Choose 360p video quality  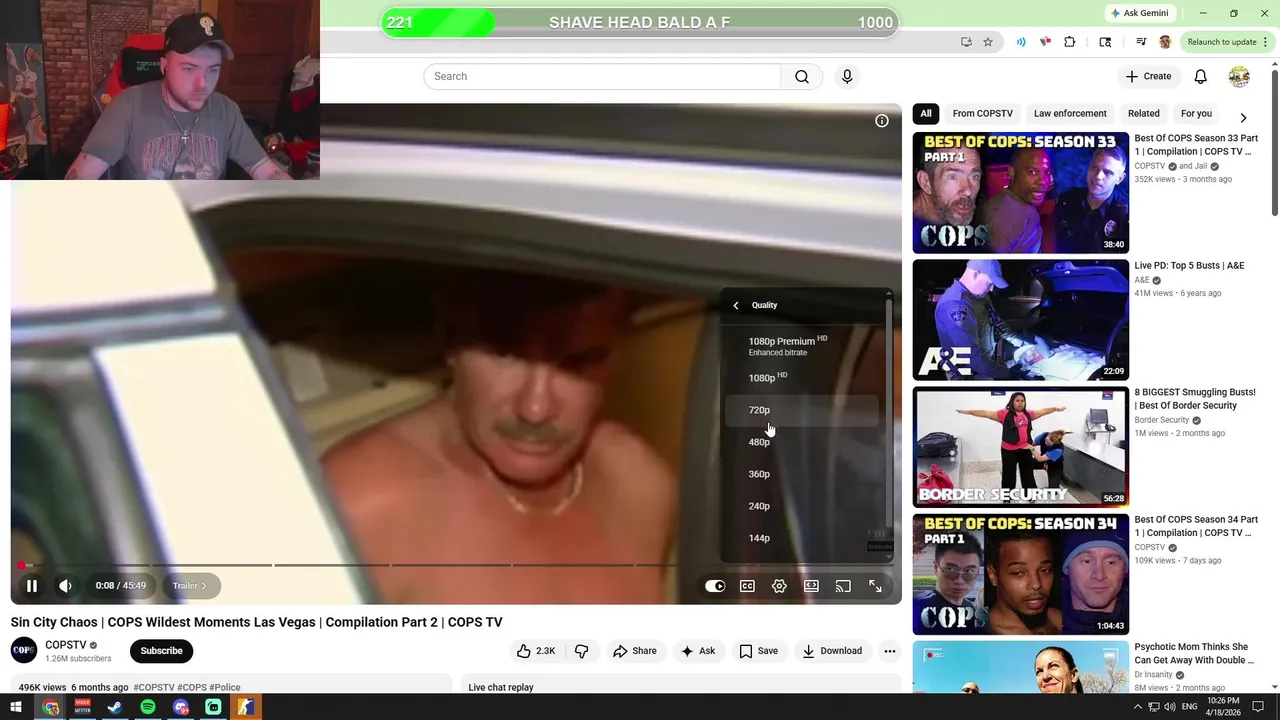pos(802,474)
